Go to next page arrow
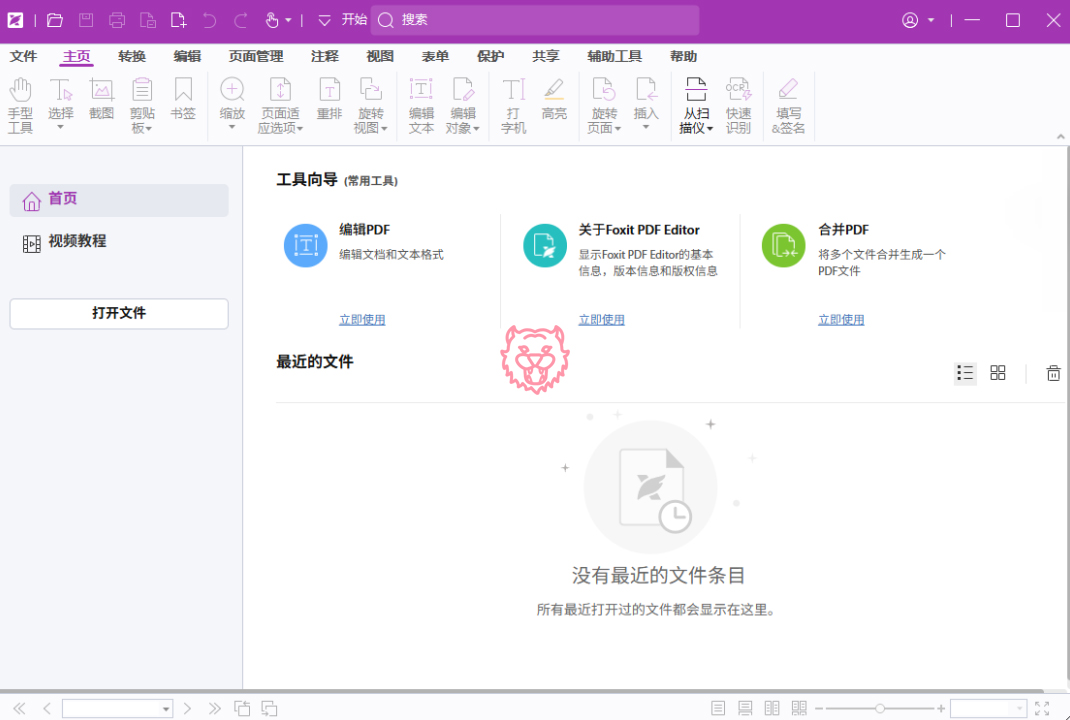This screenshot has width=1070, height=720. pos(188,708)
